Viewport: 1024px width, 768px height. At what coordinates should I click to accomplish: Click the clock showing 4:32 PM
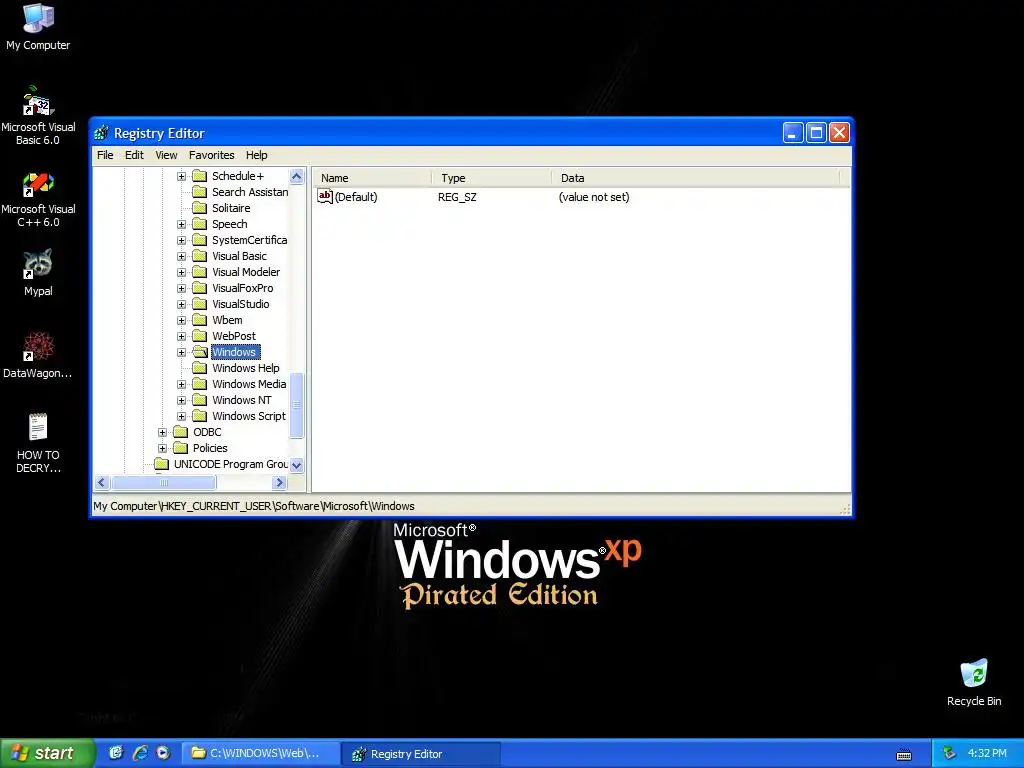click(987, 753)
